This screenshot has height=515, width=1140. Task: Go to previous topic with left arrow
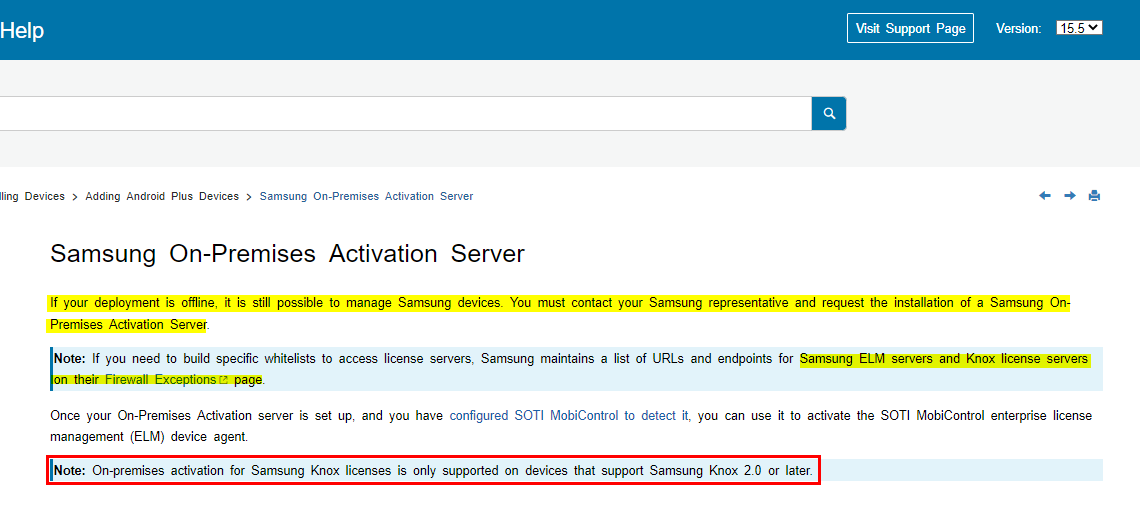(x=1045, y=196)
